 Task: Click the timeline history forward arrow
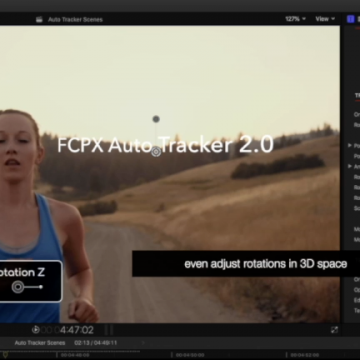click(143, 343)
